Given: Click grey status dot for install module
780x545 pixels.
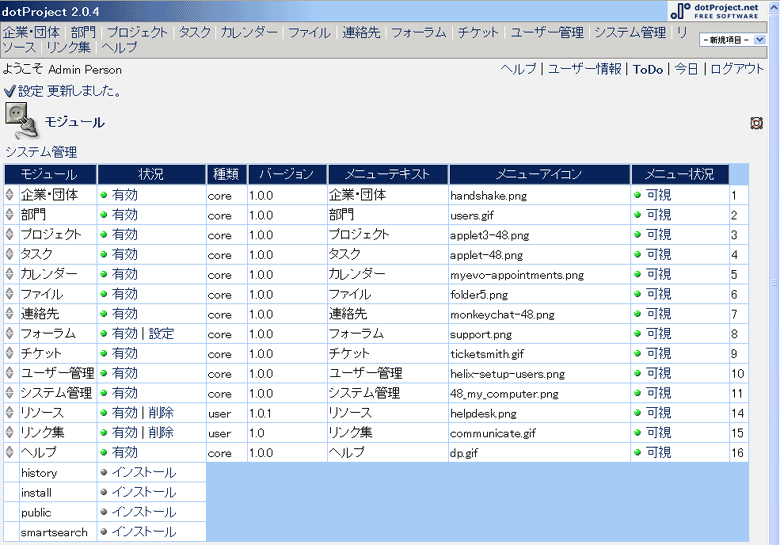Looking at the screenshot, I should [x=104, y=492].
